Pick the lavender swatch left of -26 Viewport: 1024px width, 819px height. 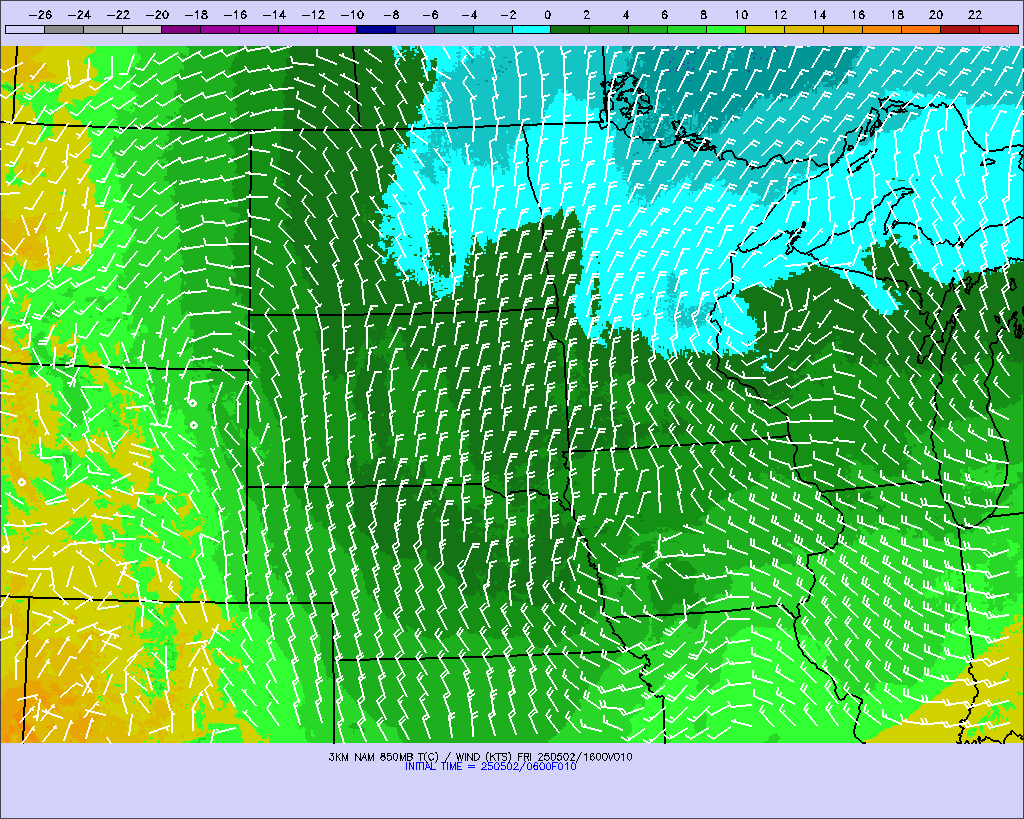(x=25, y=29)
